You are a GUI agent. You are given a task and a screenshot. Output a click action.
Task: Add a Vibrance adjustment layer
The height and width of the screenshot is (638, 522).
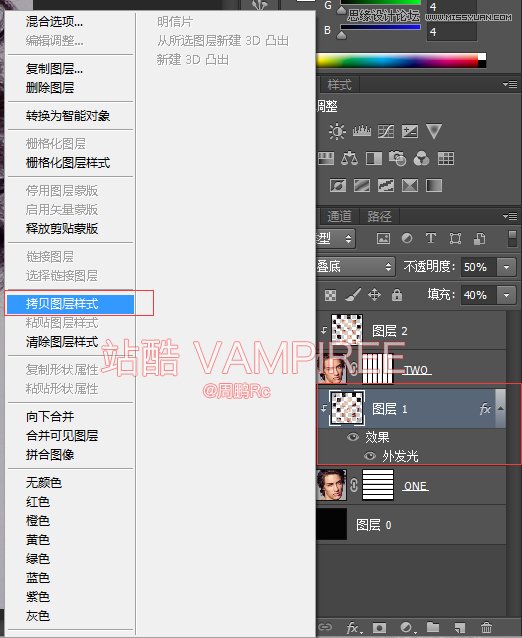(x=434, y=131)
